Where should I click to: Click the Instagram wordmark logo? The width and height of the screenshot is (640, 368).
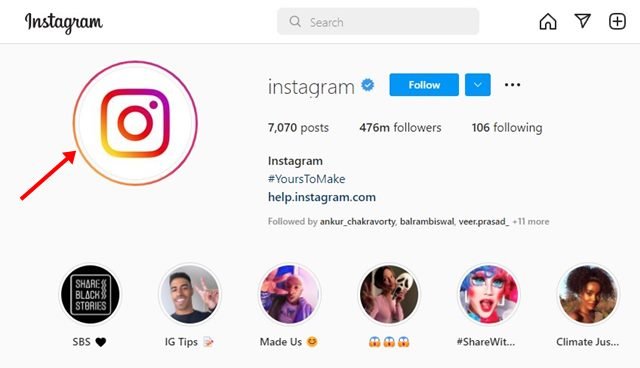[x=64, y=22]
